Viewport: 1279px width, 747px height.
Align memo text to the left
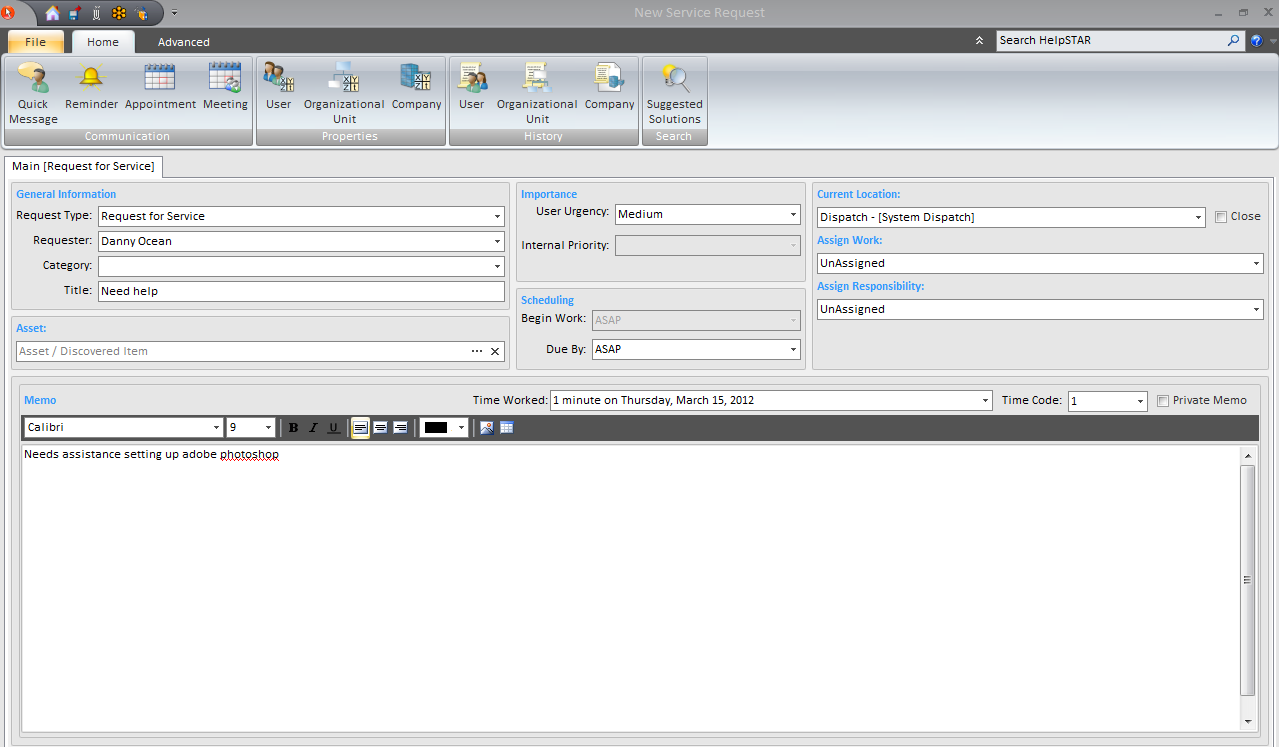pos(360,428)
